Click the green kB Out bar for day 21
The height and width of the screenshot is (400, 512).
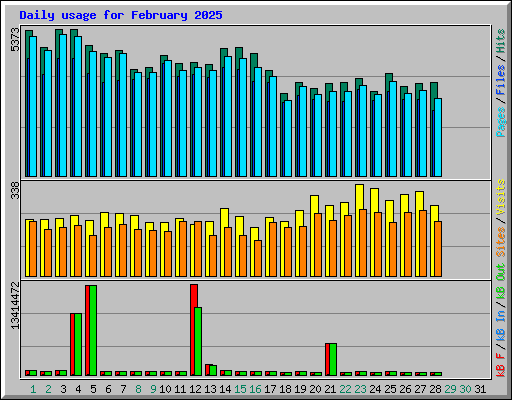tap(333, 359)
